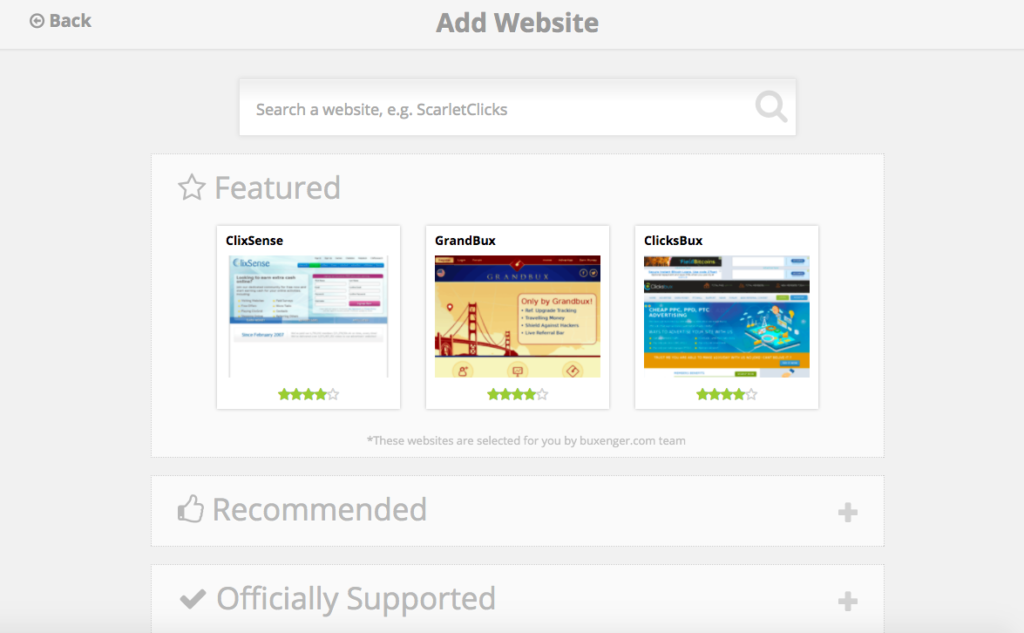This screenshot has height=633, width=1024.
Task: Click the GrandBux star rating
Action: point(517,394)
